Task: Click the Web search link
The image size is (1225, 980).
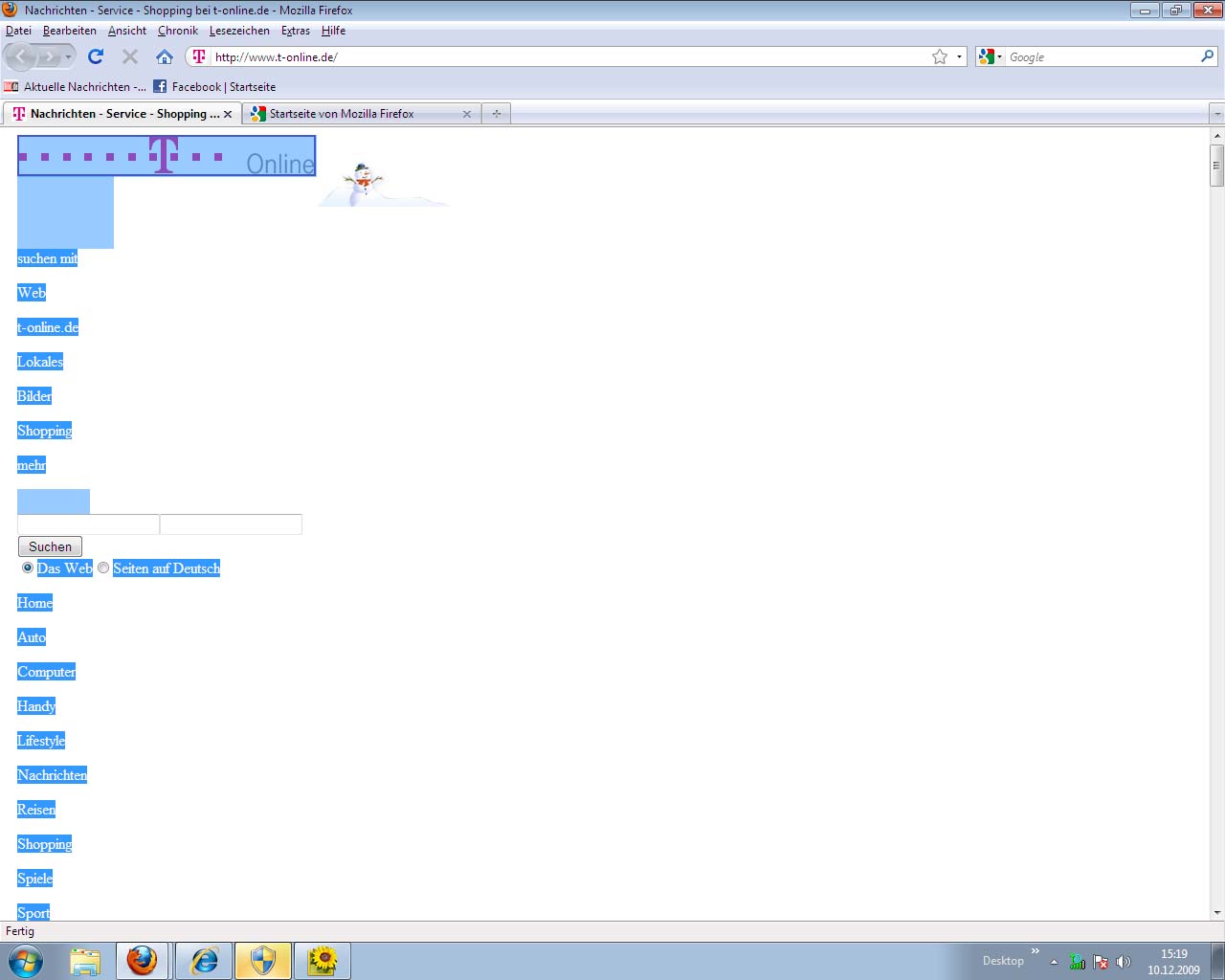Action: pos(32,293)
